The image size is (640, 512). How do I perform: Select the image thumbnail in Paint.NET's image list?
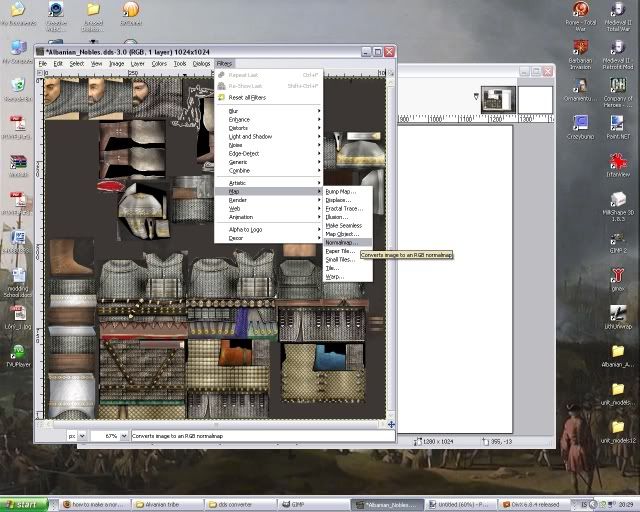coord(497,98)
